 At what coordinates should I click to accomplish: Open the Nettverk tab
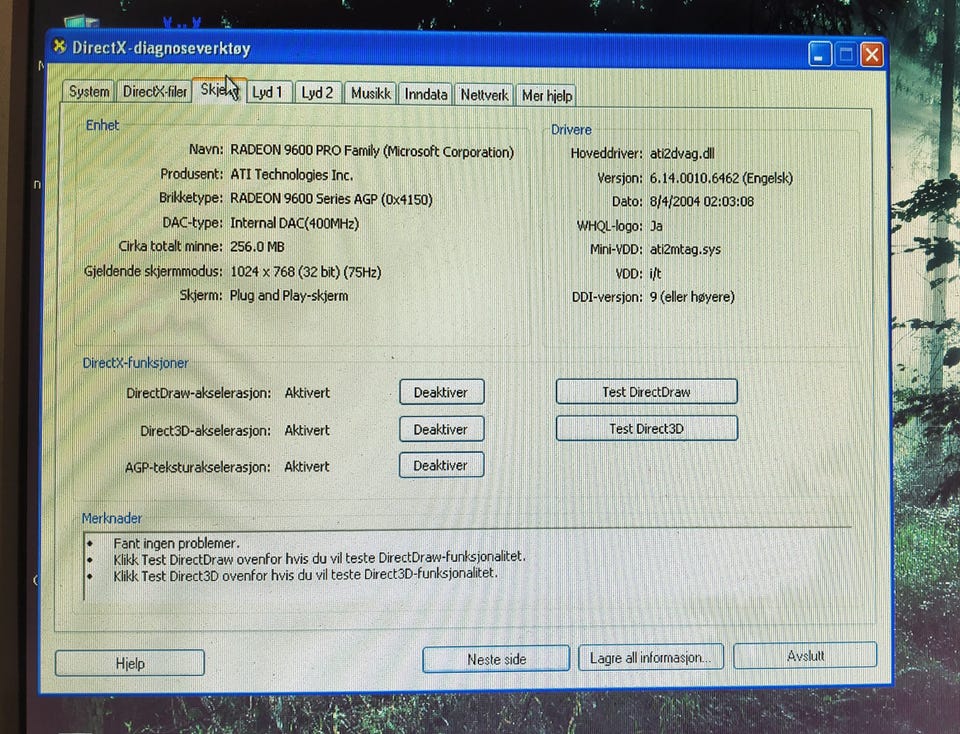[x=484, y=95]
